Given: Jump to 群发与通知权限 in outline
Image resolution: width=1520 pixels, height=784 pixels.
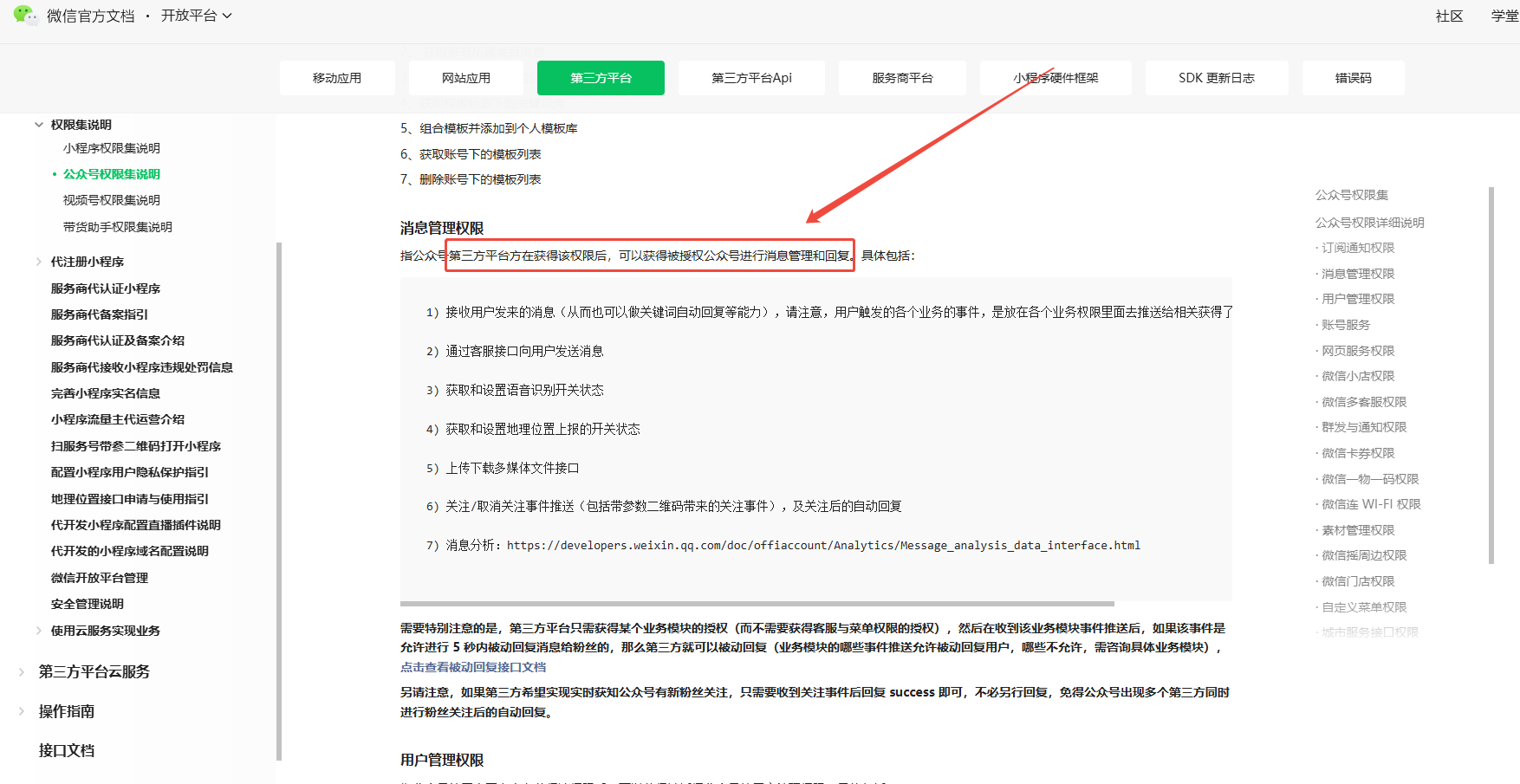Looking at the screenshot, I should pos(1364,427).
